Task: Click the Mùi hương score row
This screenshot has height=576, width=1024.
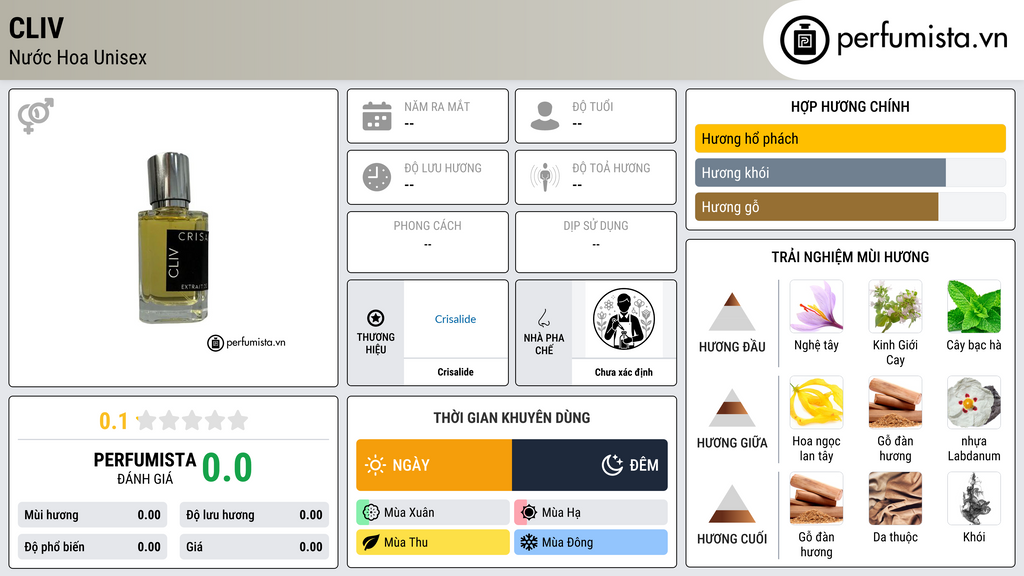Action: (92, 515)
